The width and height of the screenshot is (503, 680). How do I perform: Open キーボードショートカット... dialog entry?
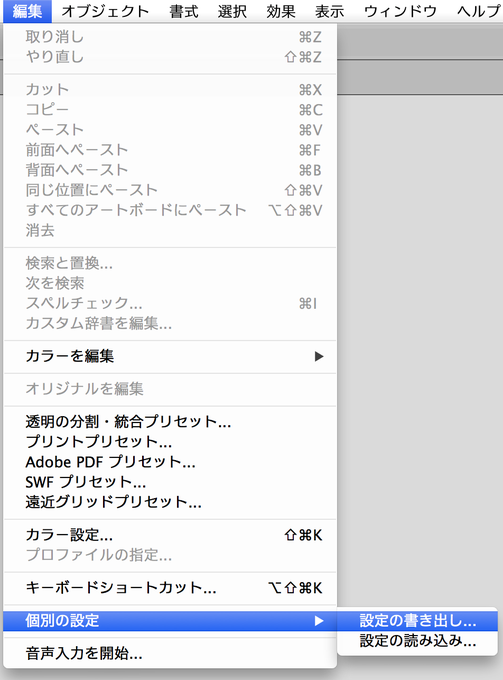pyautogui.click(x=170, y=588)
